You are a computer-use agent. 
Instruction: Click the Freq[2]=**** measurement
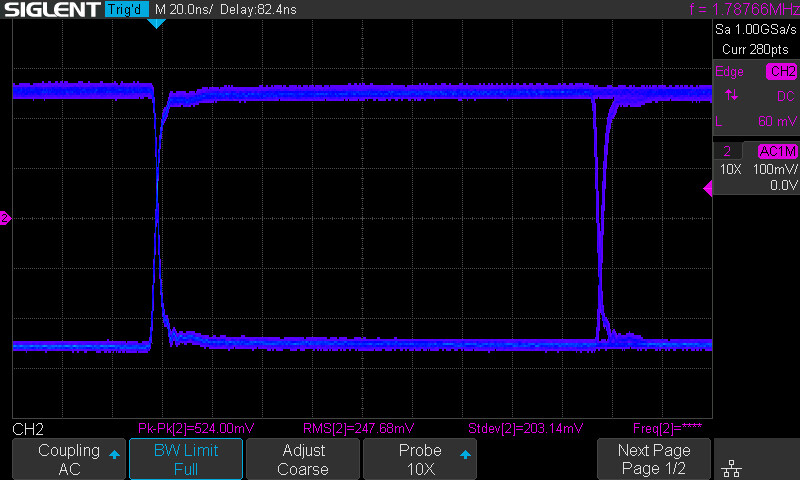[x=667, y=428]
